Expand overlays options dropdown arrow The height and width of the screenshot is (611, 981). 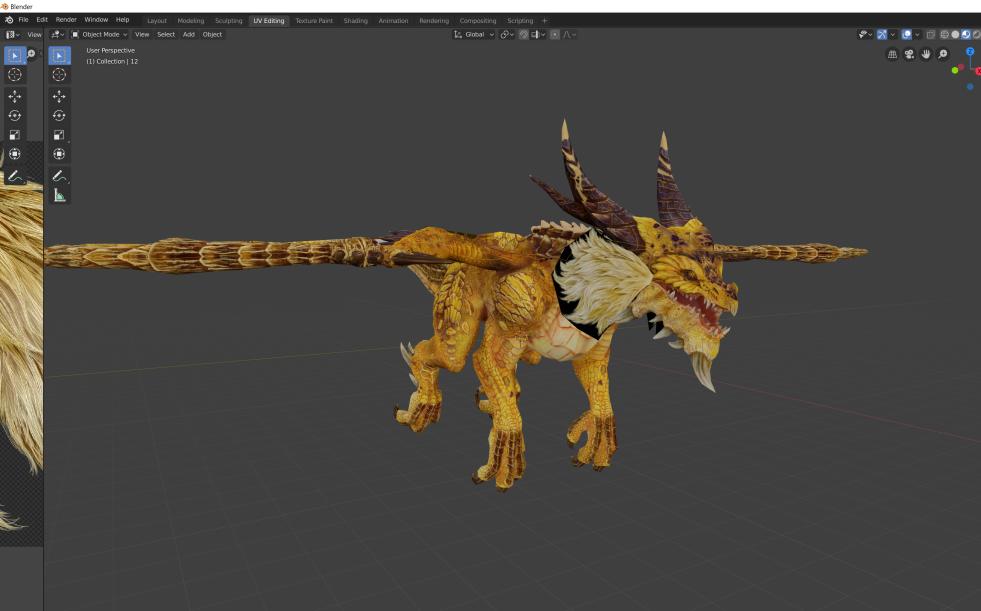tap(917, 35)
